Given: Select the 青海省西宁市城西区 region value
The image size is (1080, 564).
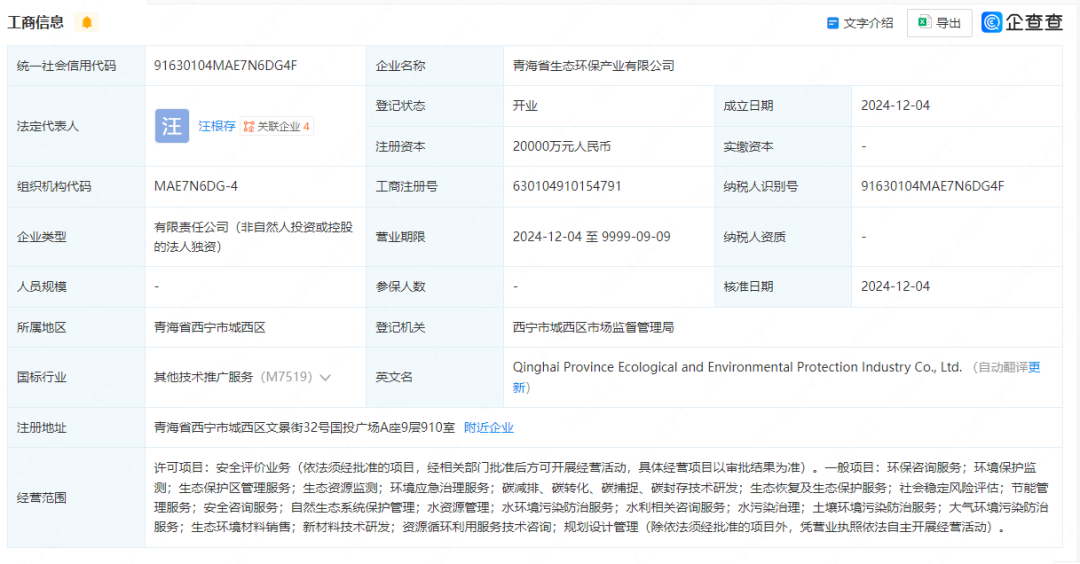Looking at the screenshot, I should (x=209, y=328).
